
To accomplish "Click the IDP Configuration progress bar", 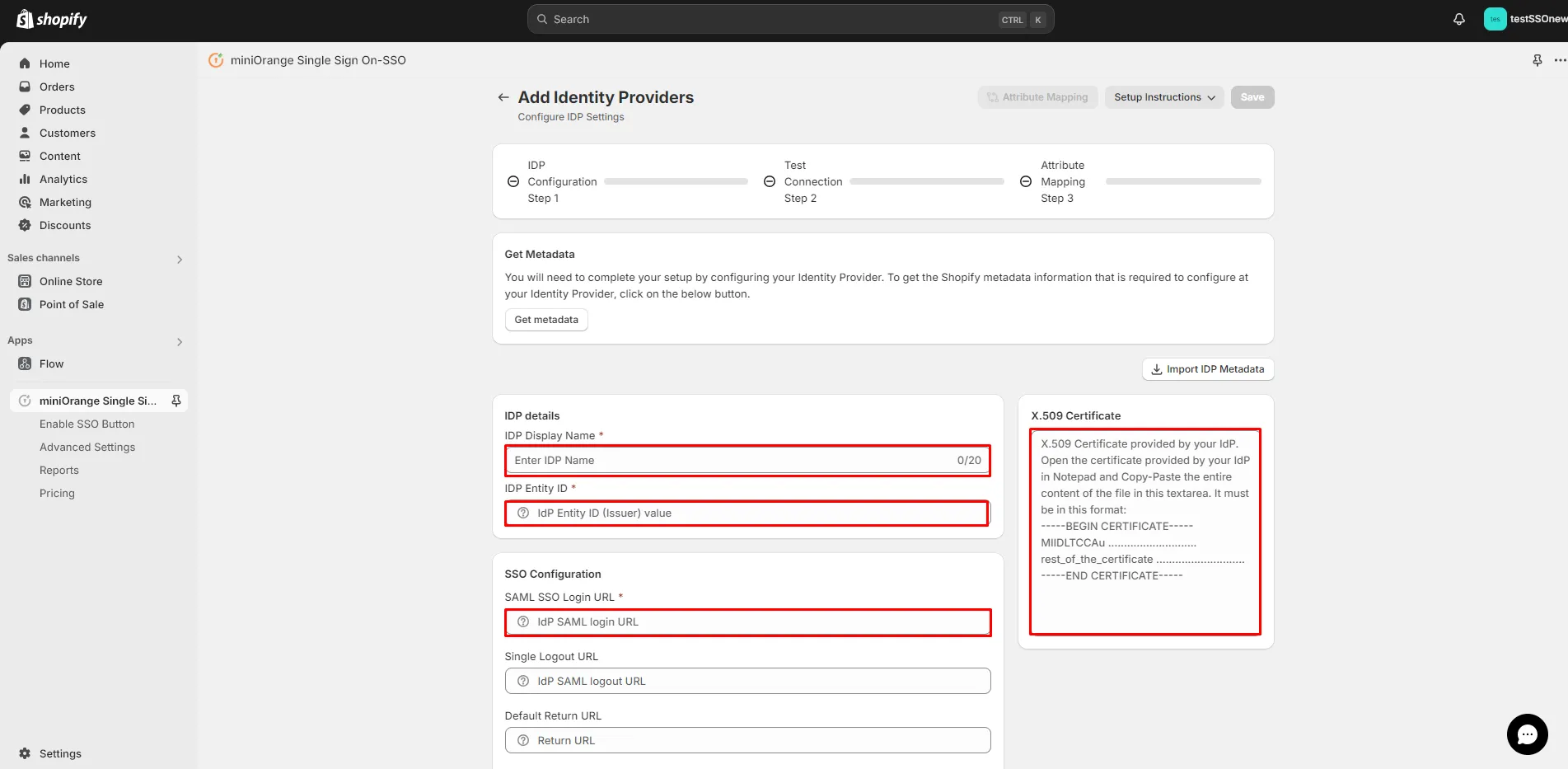I will pos(676,181).
